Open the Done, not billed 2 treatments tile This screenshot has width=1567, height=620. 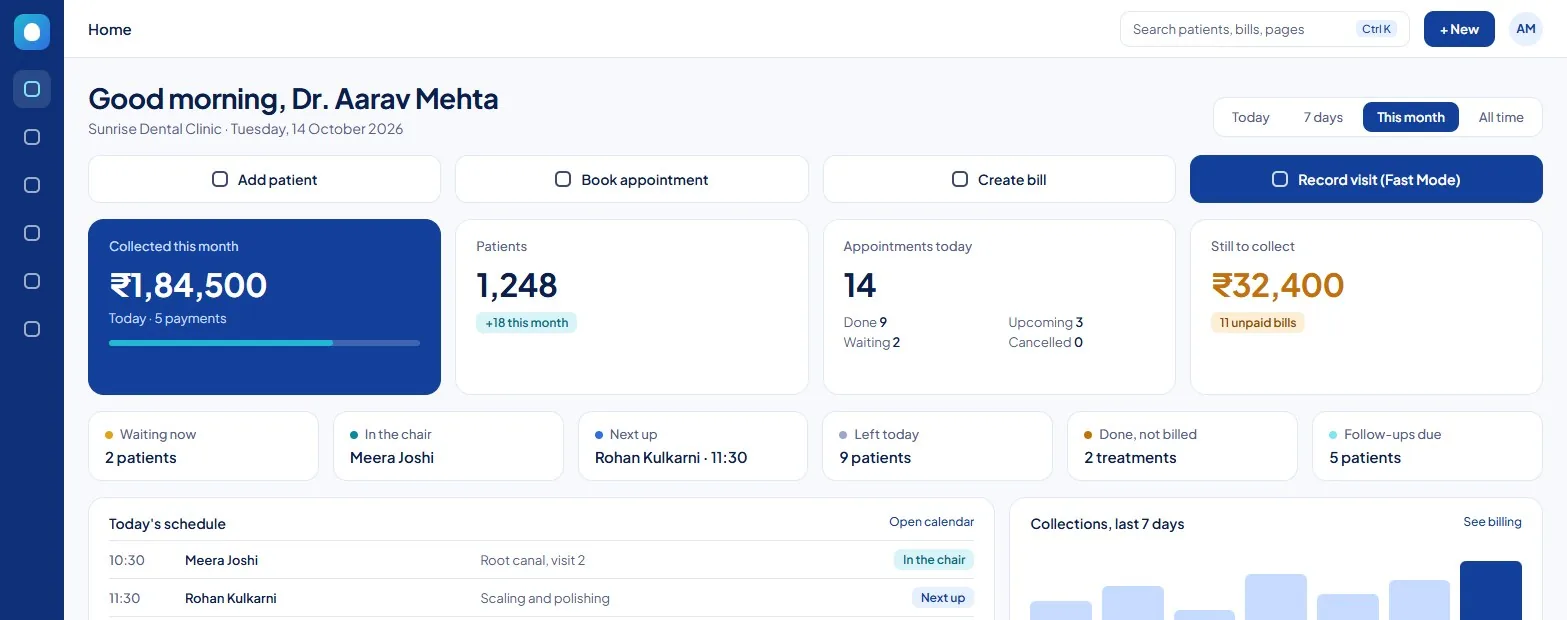pyautogui.click(x=1182, y=446)
